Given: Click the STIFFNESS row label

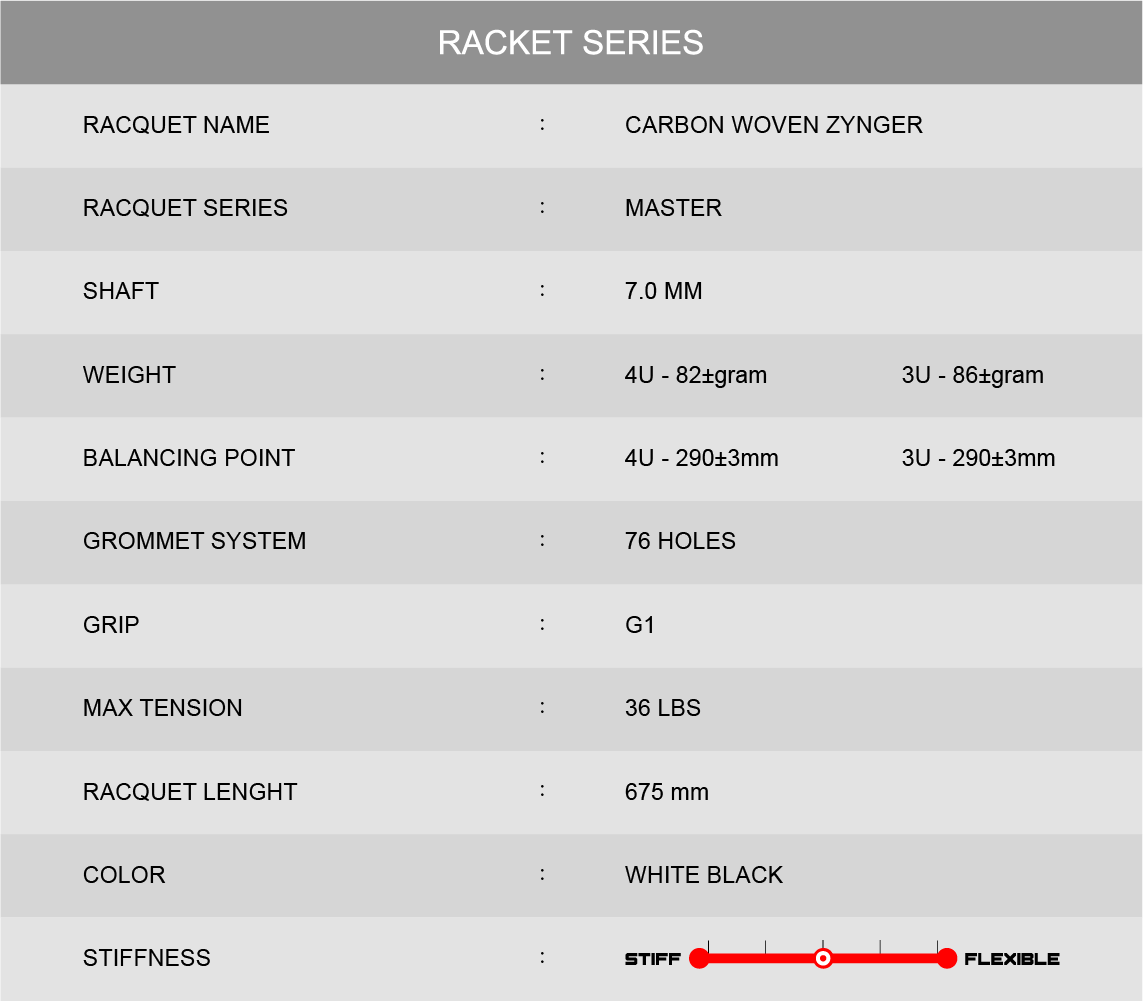Looking at the screenshot, I should click(147, 958).
